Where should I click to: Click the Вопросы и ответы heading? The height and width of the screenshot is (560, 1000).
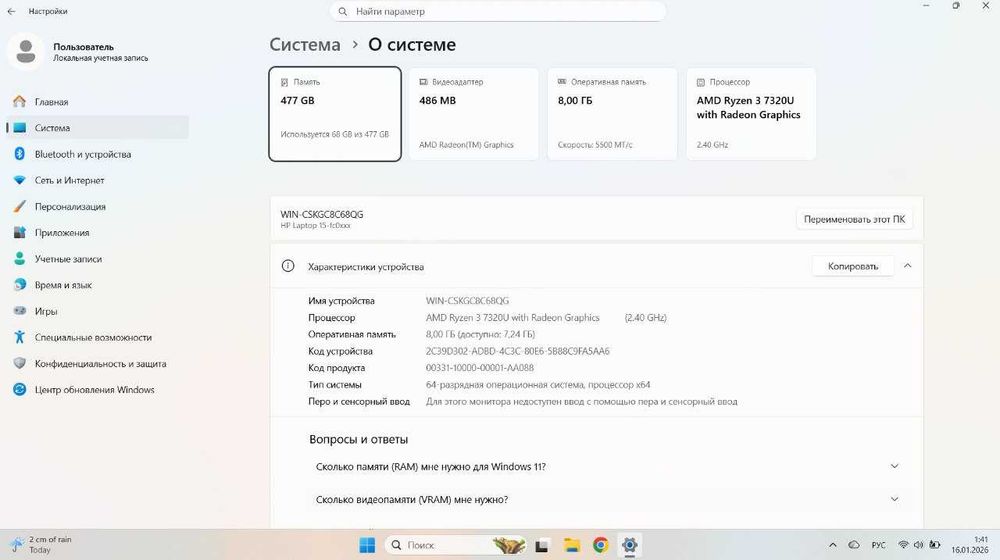click(358, 439)
